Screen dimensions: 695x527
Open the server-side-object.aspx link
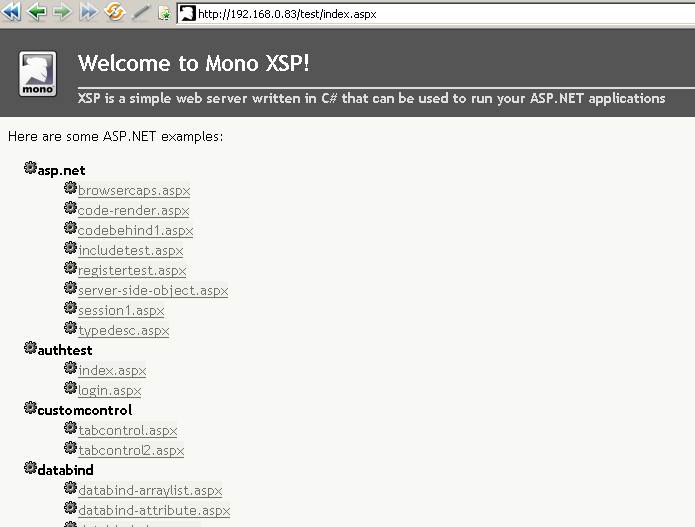point(153,290)
